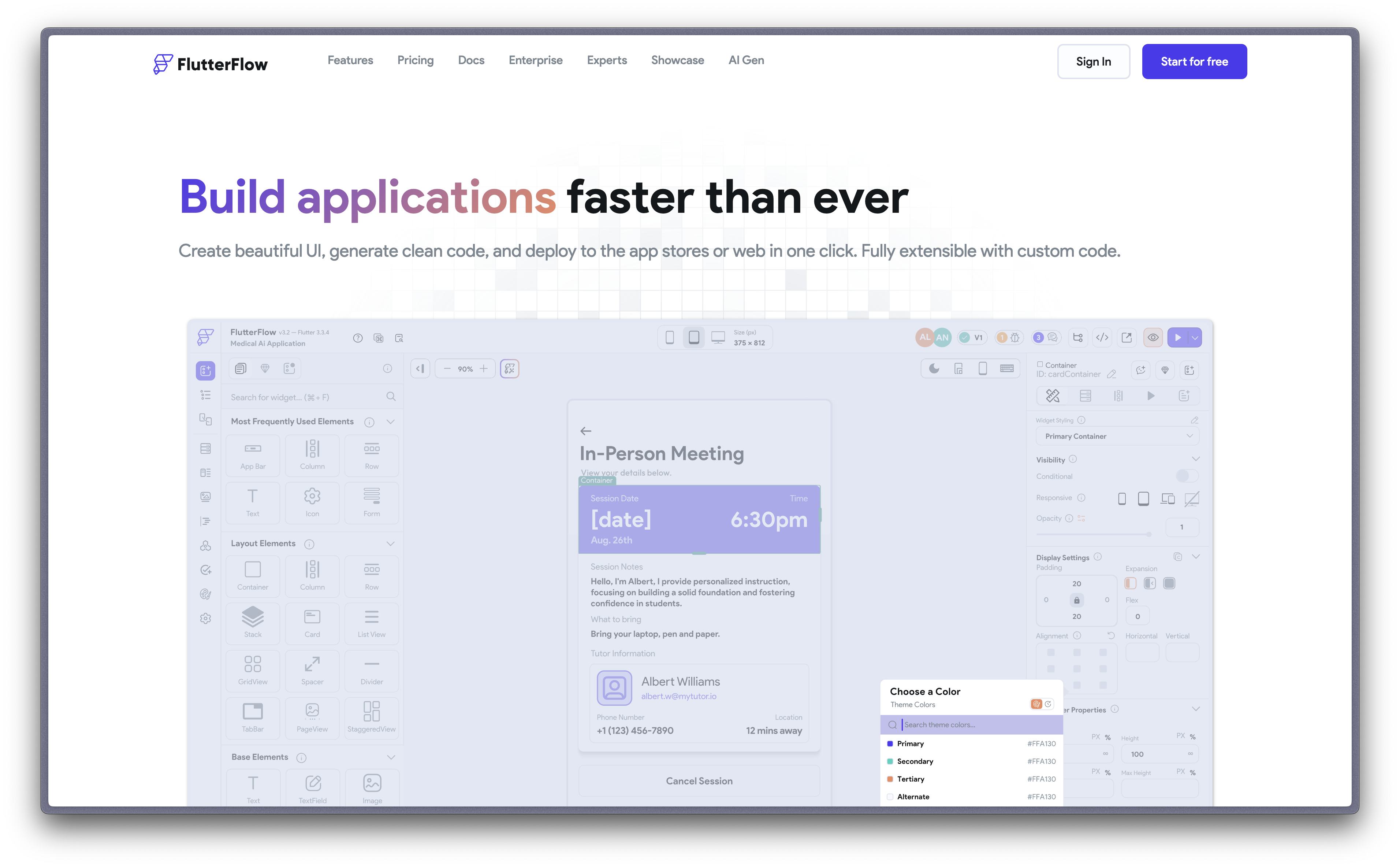Open the debug panel with the bug icon
The height and width of the screenshot is (868, 1400).
click(x=1016, y=338)
